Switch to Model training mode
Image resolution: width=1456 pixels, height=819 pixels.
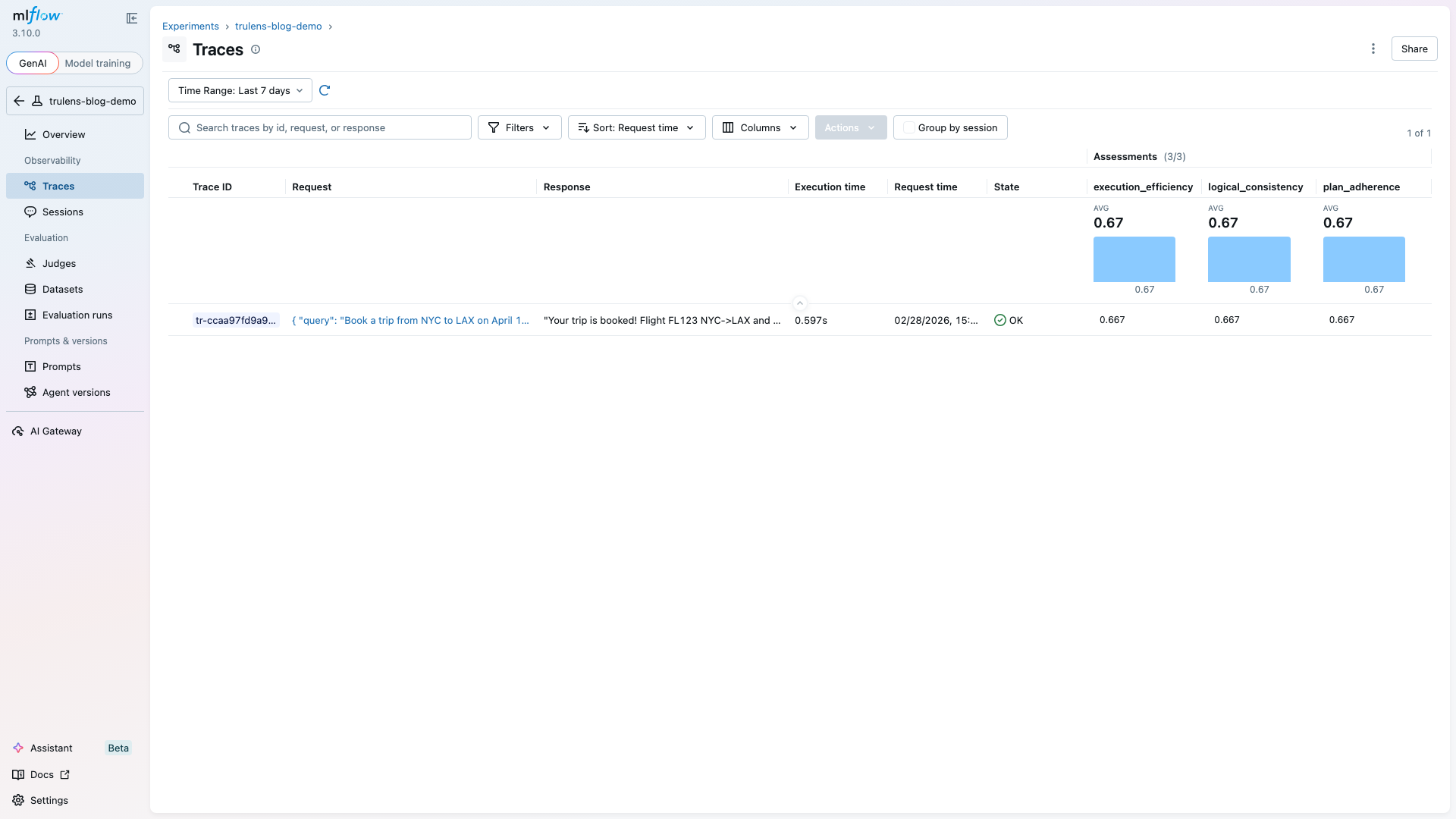tap(97, 63)
